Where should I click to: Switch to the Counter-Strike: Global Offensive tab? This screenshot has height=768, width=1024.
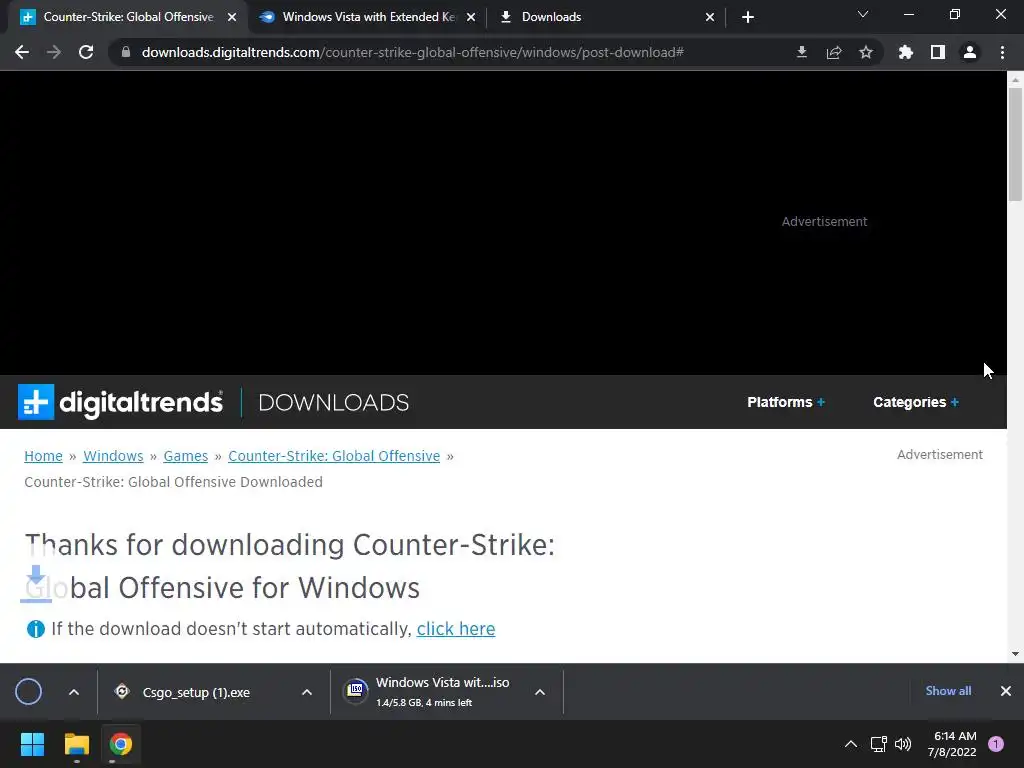coord(128,17)
